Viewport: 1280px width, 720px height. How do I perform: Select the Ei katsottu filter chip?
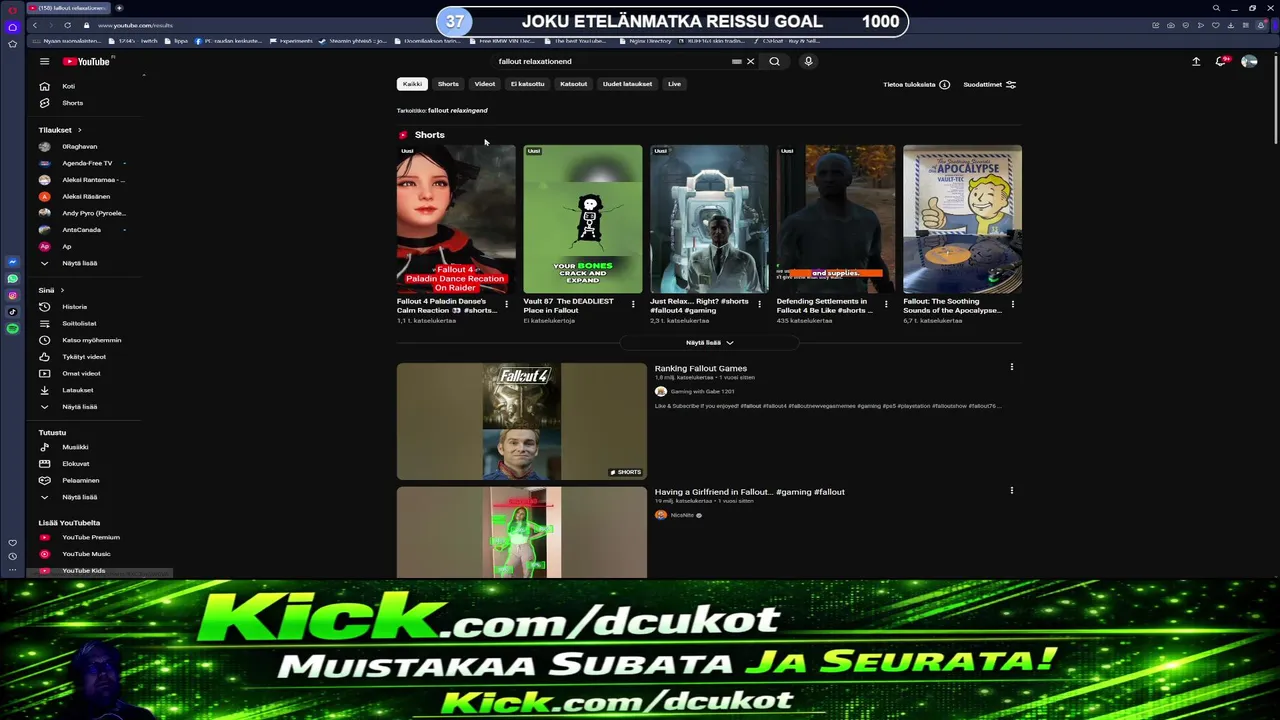(527, 84)
